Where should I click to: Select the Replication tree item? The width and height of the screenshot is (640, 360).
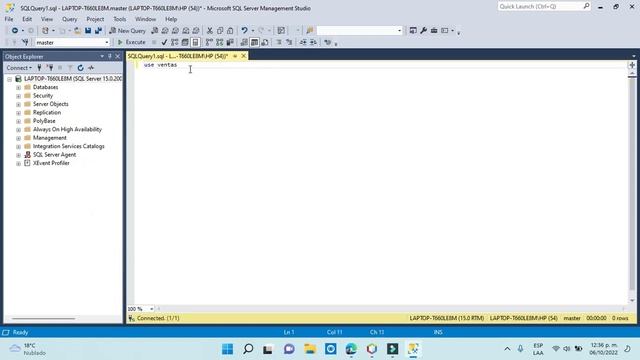click(x=47, y=113)
